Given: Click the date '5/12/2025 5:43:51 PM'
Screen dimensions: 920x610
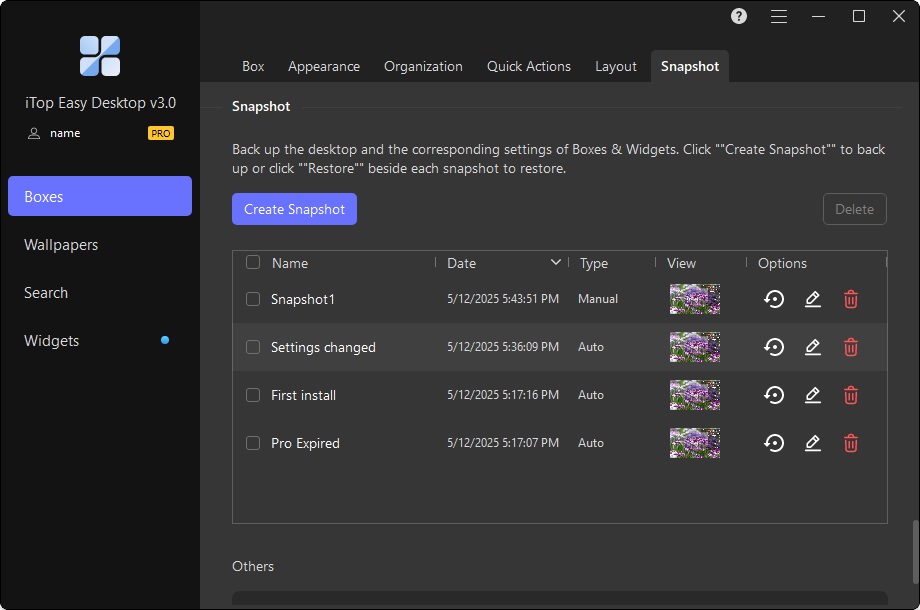Looking at the screenshot, I should pos(503,299).
